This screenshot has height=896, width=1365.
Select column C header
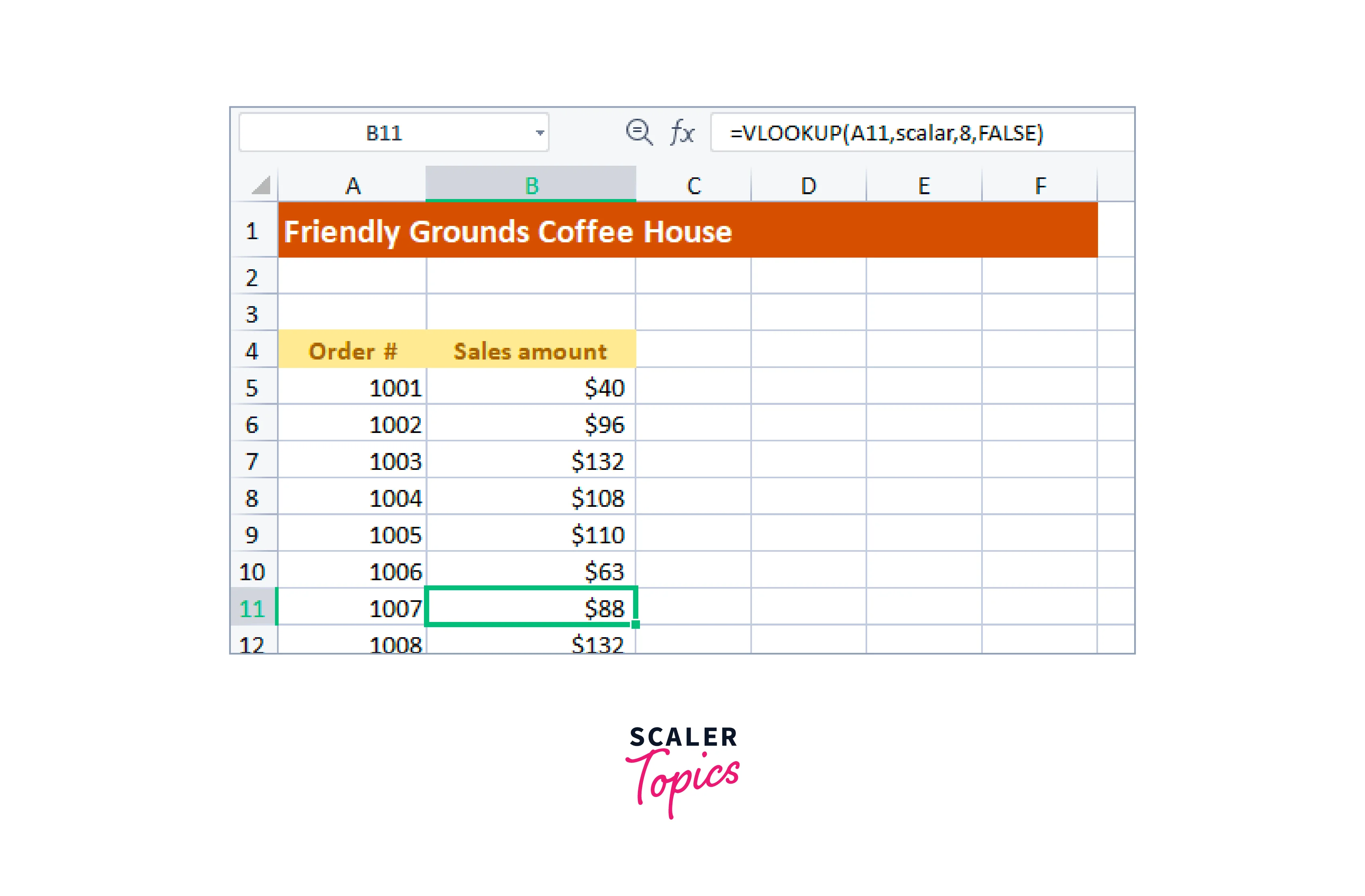coord(693,185)
